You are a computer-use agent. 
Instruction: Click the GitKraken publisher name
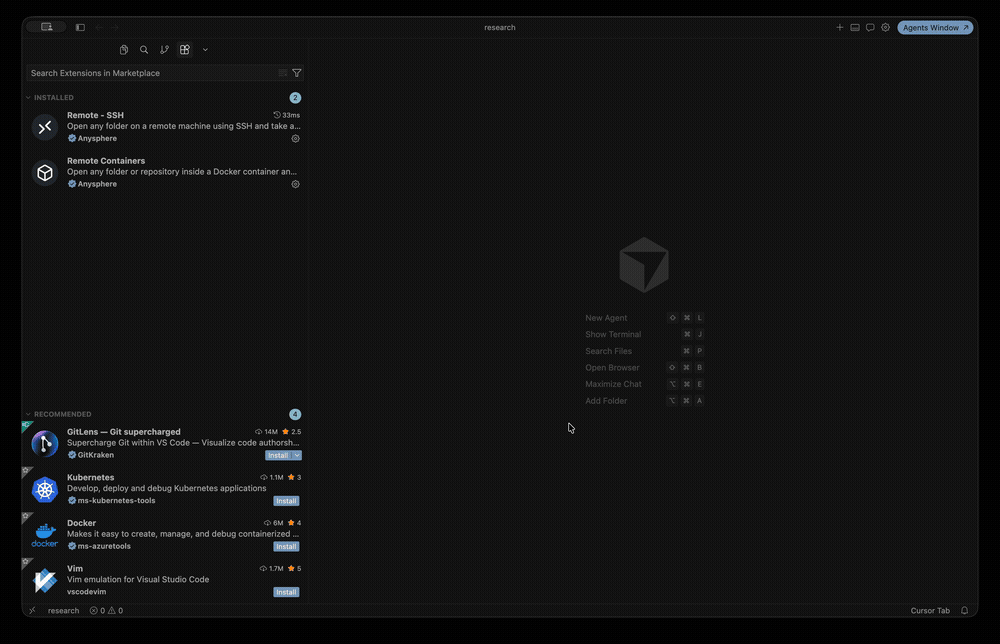(96, 455)
